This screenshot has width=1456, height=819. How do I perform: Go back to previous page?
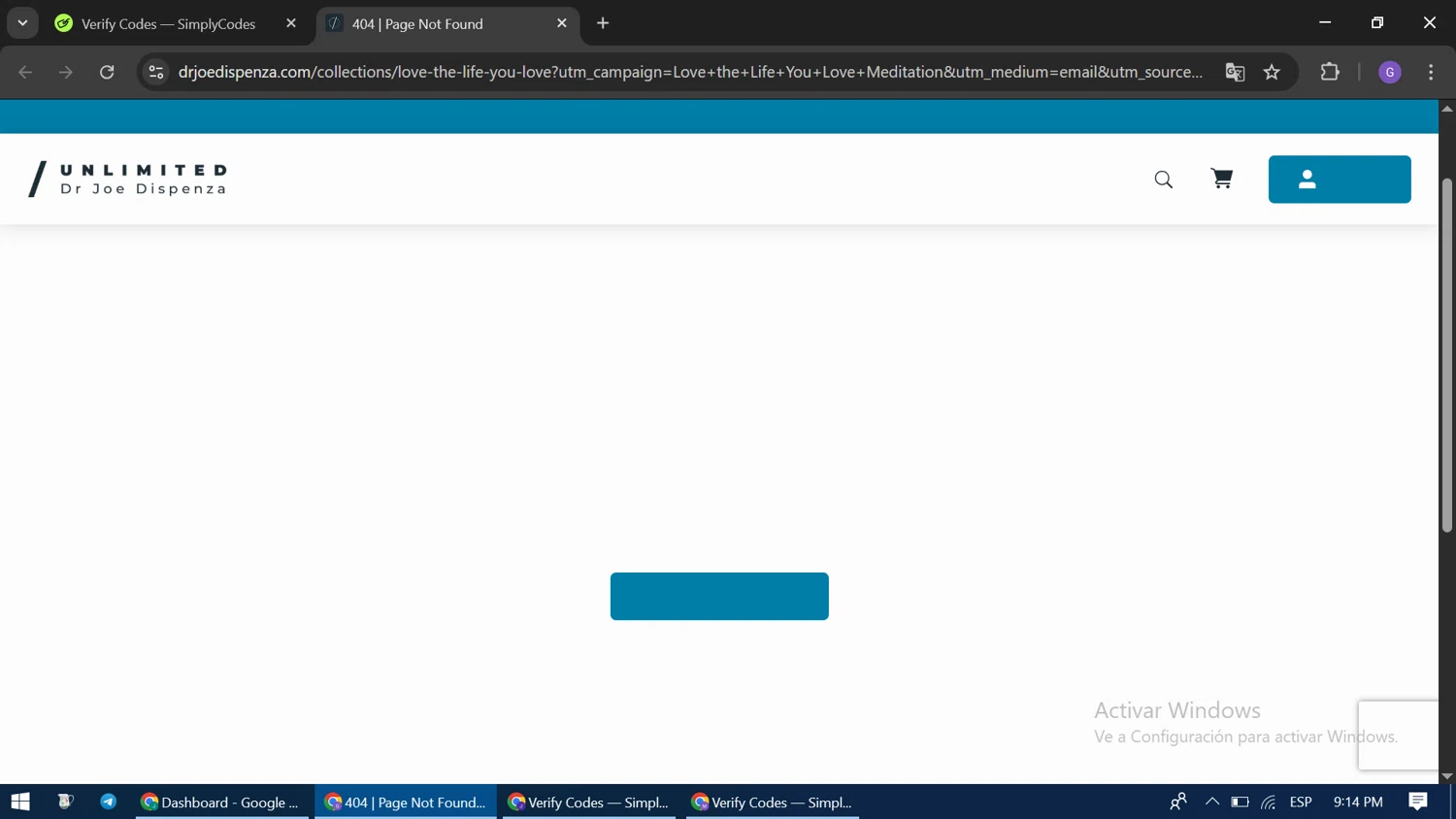click(x=25, y=72)
